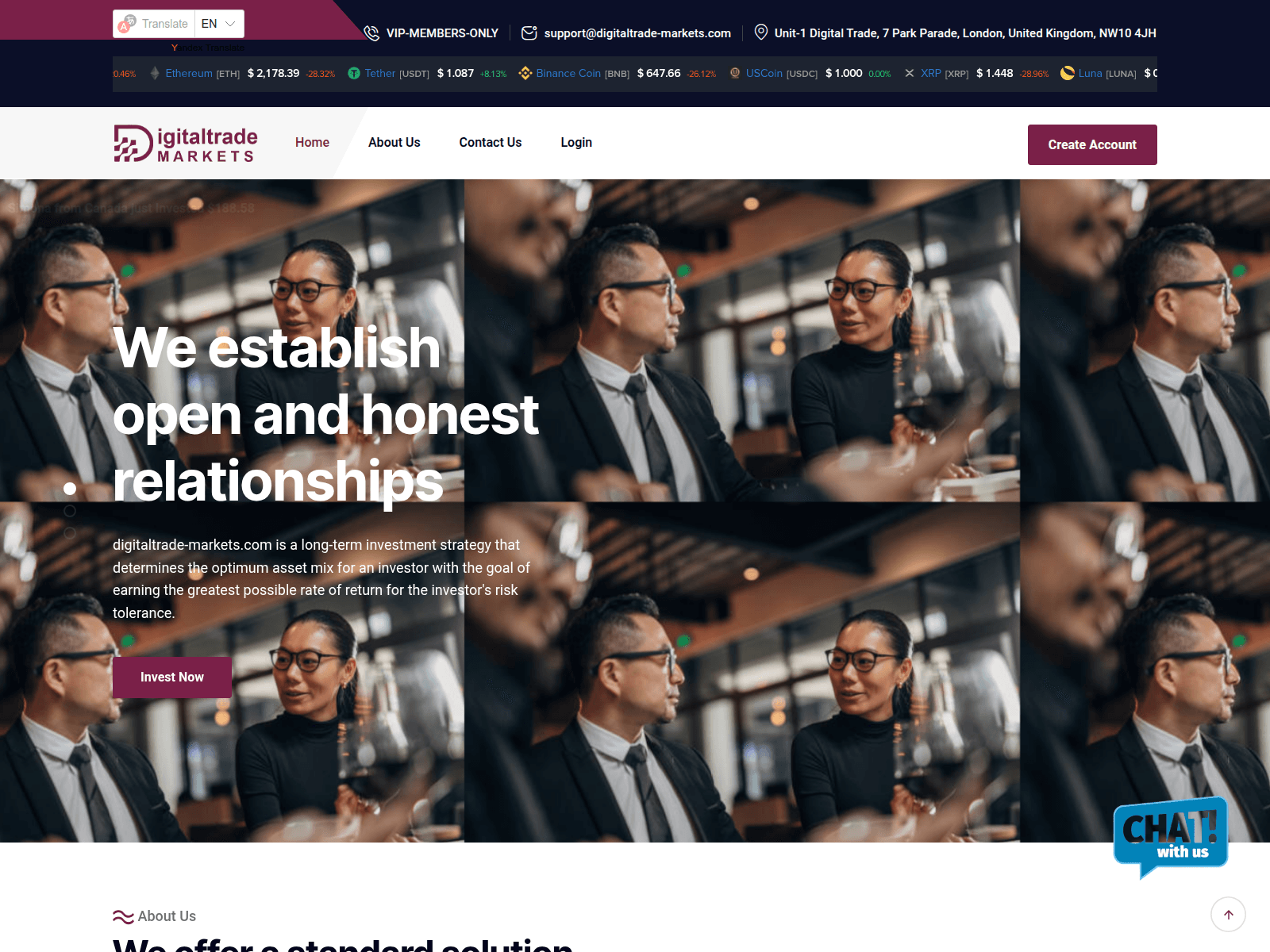Click the Tether coin icon in ticker
Viewport: 1270px width, 952px height.
(354, 74)
